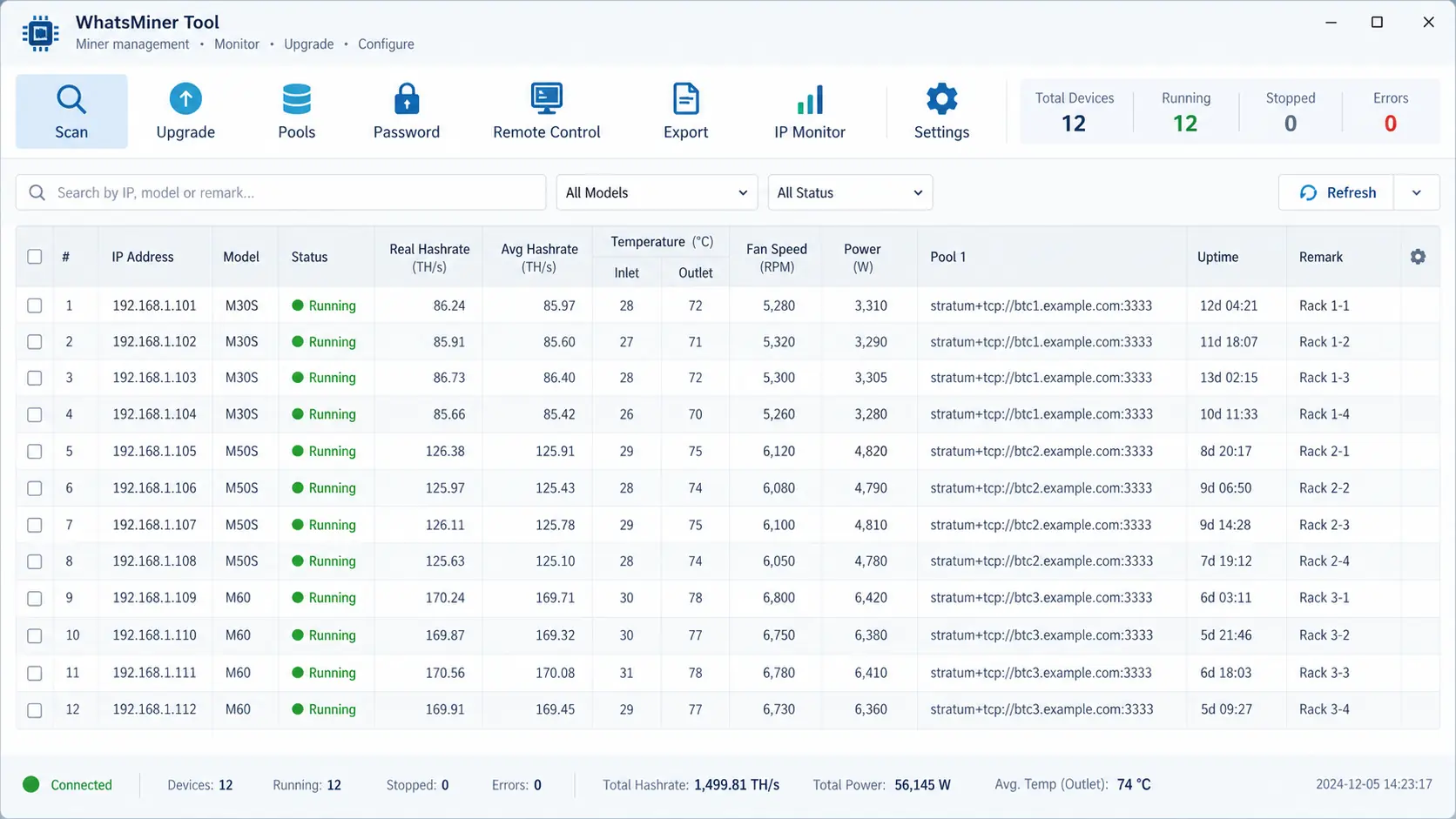Expand the arrow beside the Refresh button
The image size is (1456, 819).
1417,192
